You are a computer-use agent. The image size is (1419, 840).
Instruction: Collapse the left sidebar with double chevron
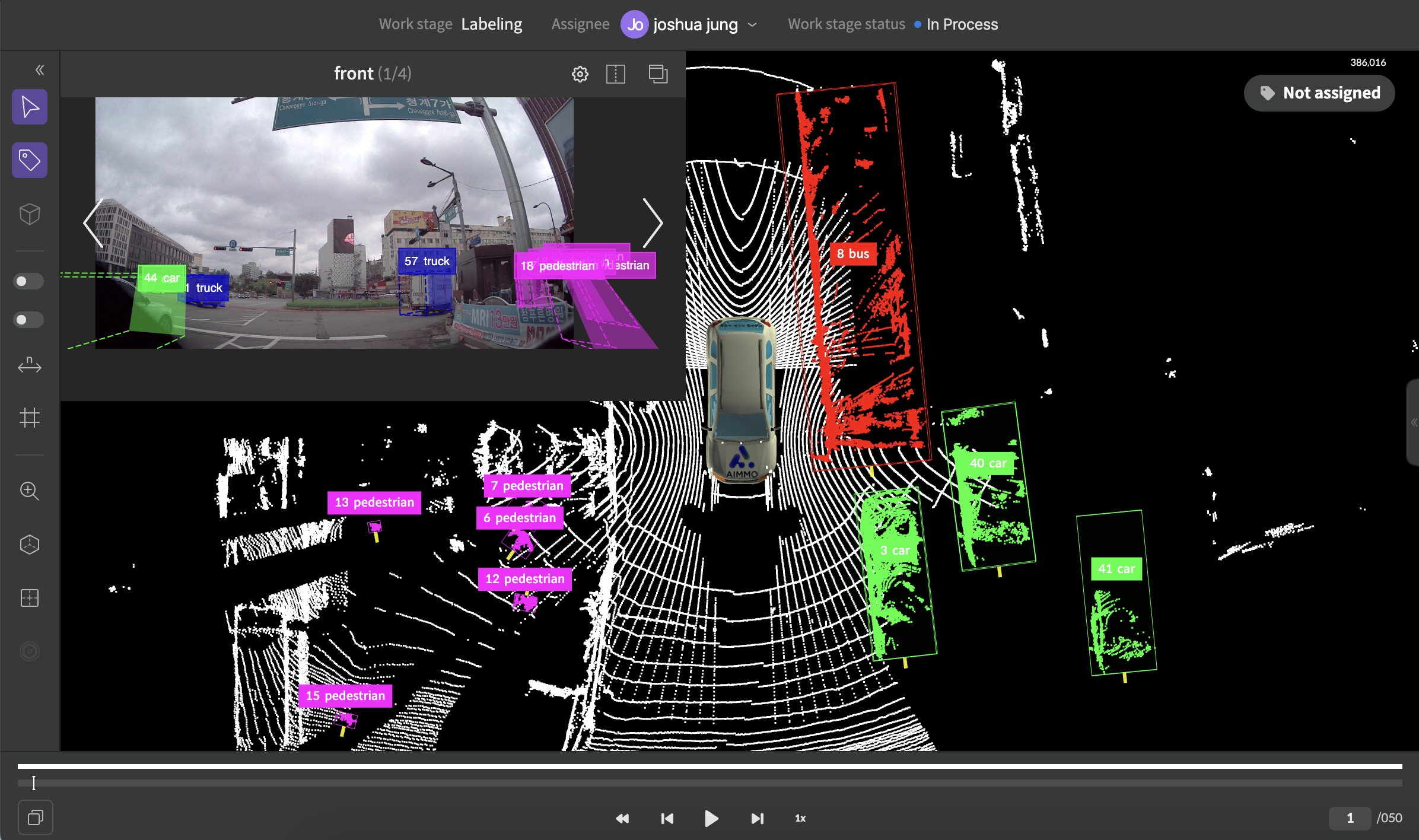[40, 70]
